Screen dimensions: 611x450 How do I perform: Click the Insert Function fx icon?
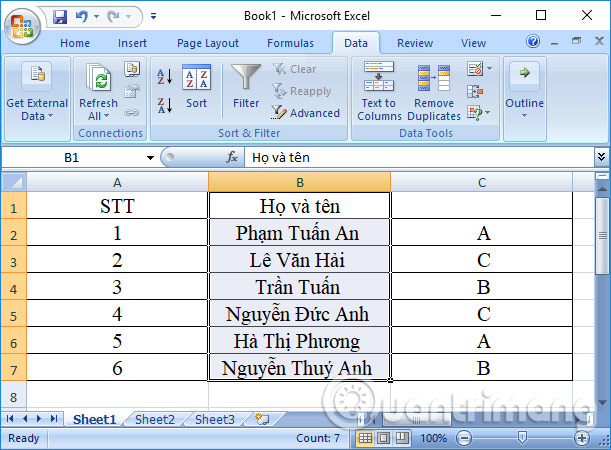coord(232,157)
